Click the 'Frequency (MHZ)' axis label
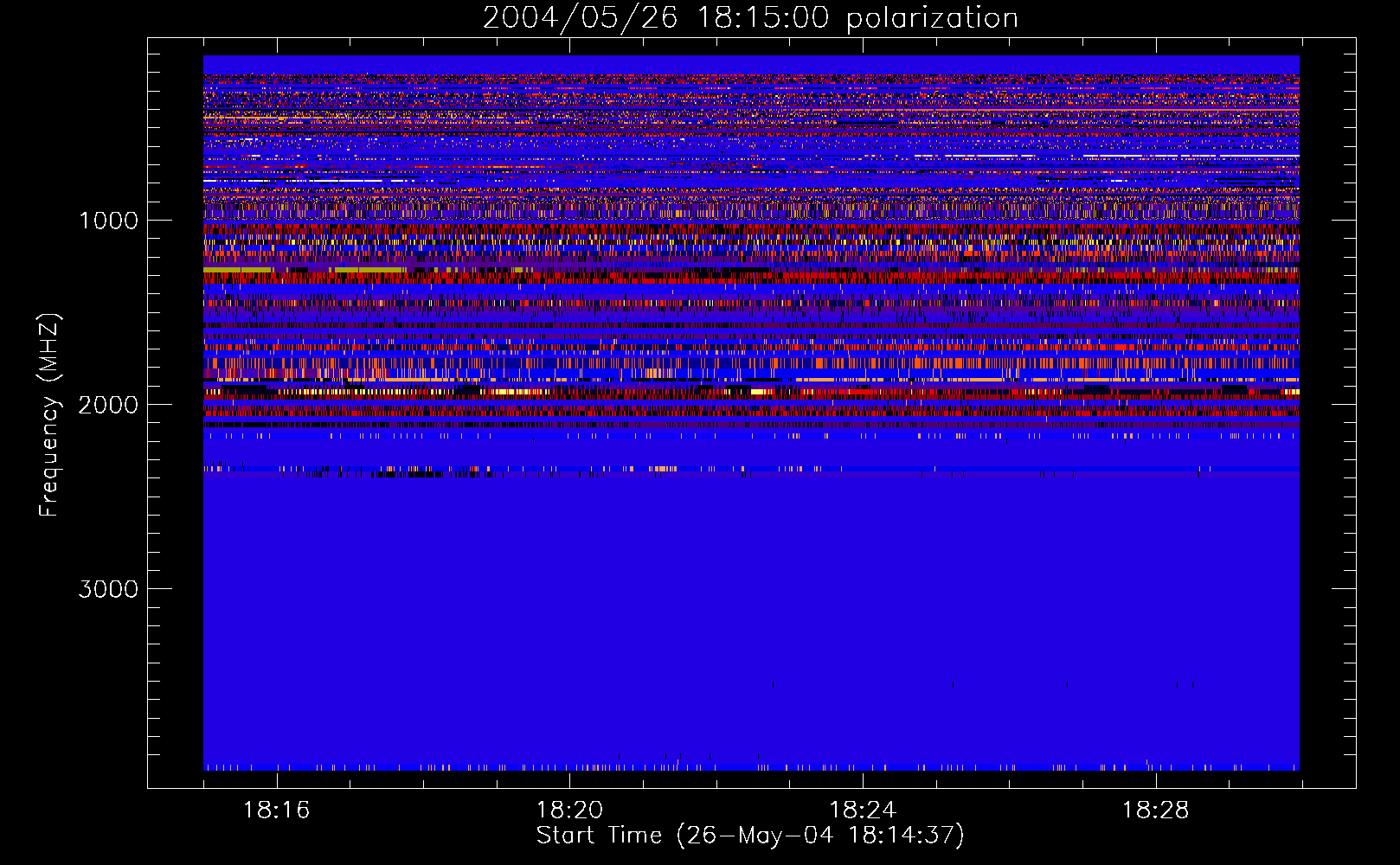1400x865 pixels. (x=49, y=416)
